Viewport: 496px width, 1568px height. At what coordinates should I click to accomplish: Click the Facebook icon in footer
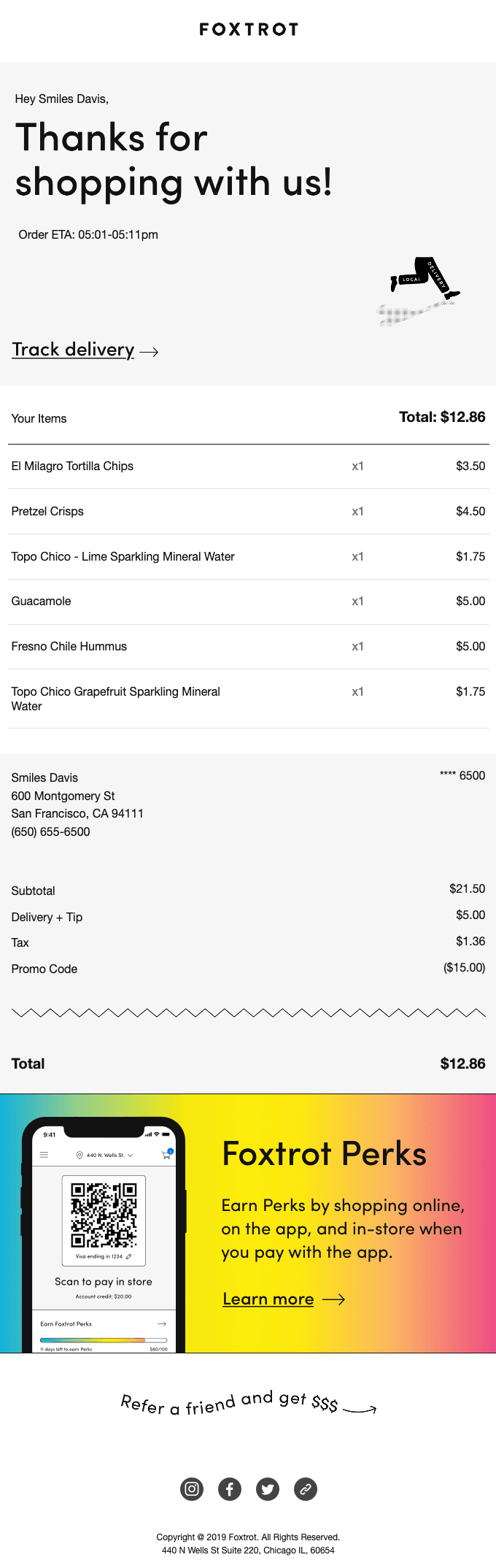pyautogui.click(x=230, y=1488)
